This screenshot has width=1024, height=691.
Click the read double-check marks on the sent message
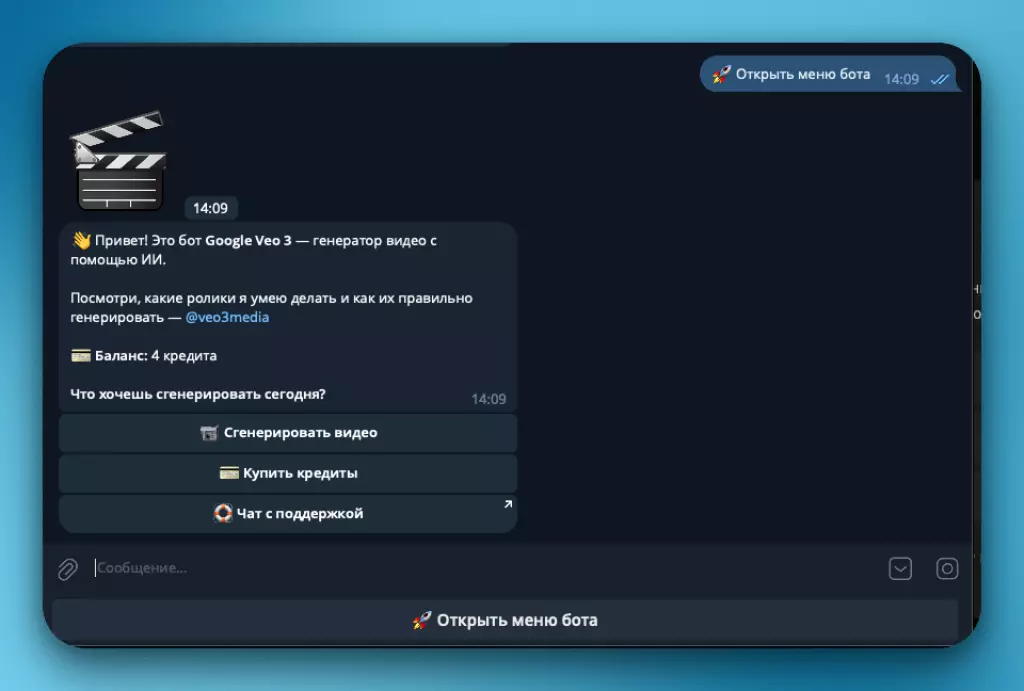[940, 79]
